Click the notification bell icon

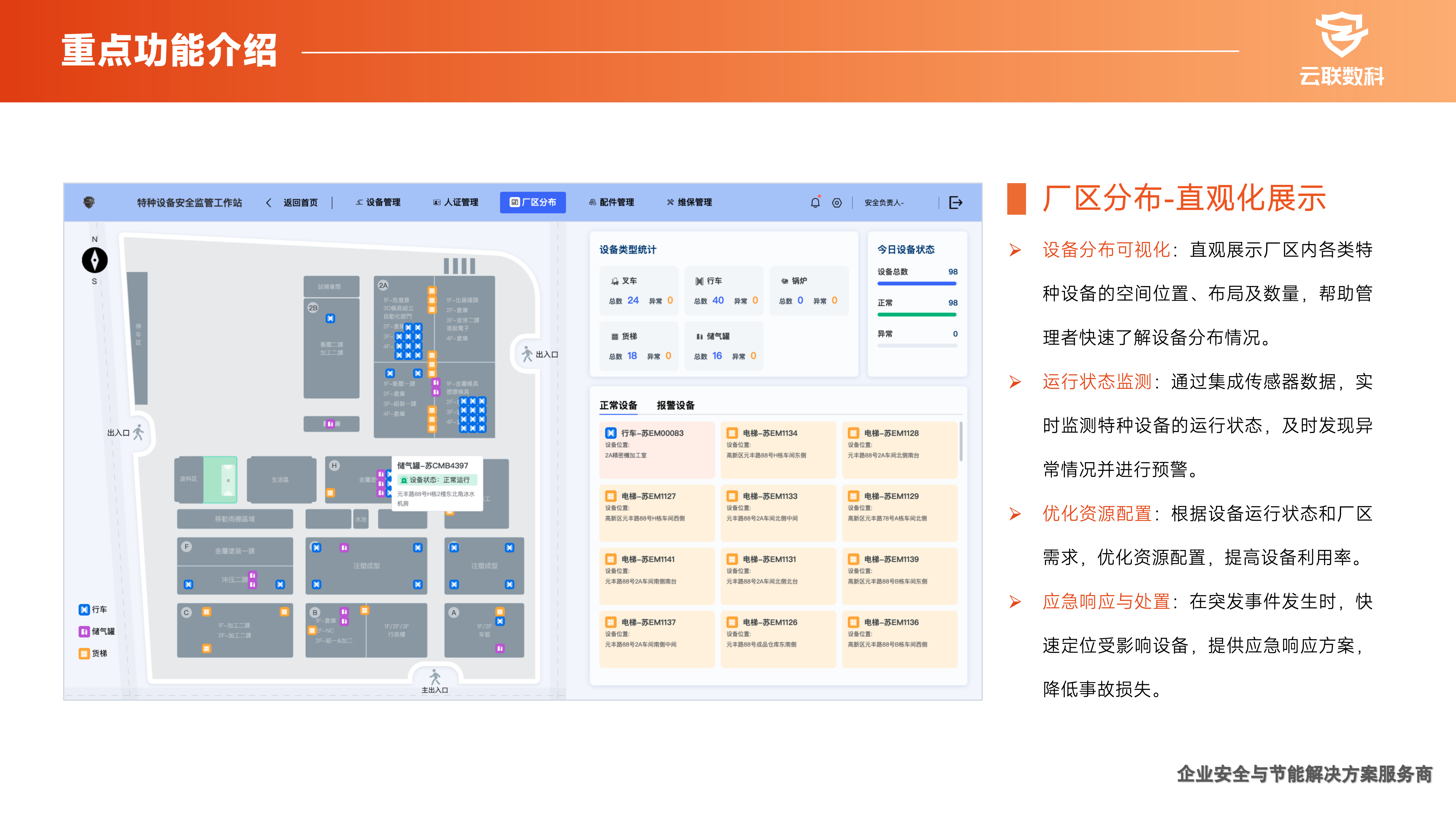click(x=815, y=202)
